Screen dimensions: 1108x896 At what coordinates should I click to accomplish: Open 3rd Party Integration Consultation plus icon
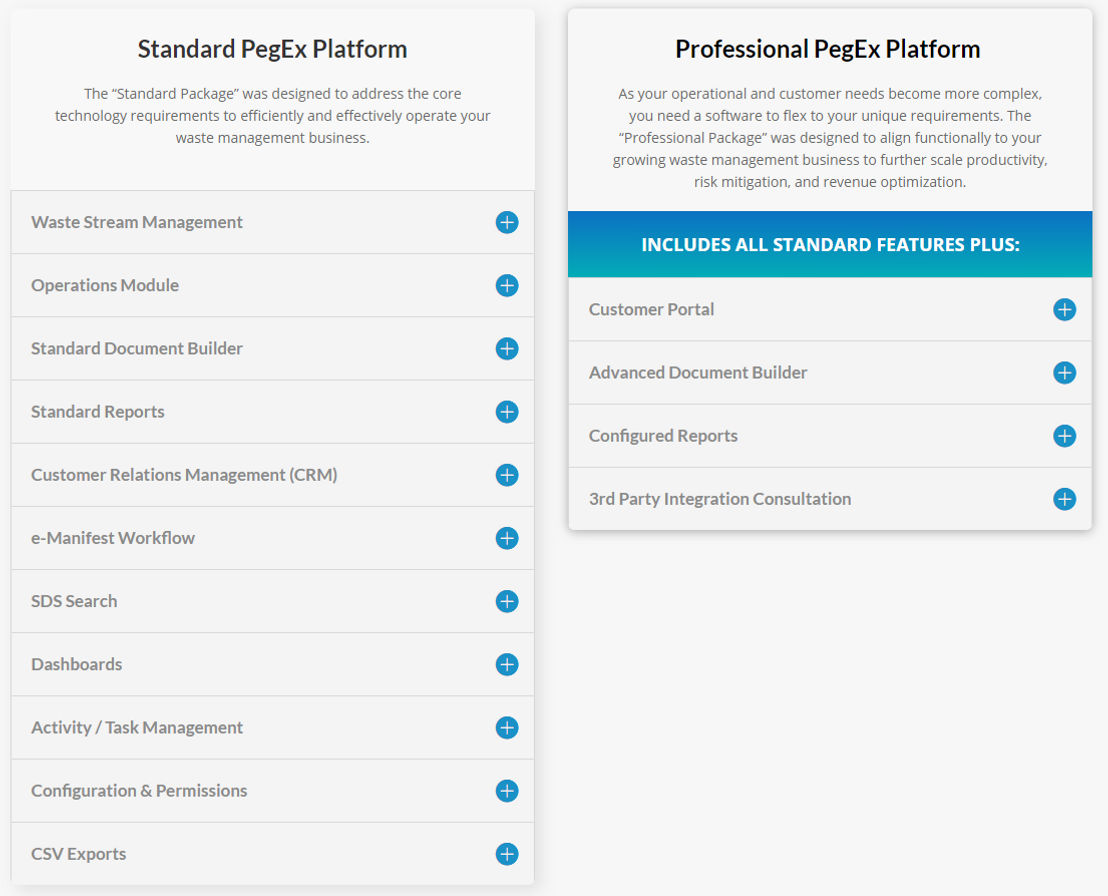pos(1064,499)
